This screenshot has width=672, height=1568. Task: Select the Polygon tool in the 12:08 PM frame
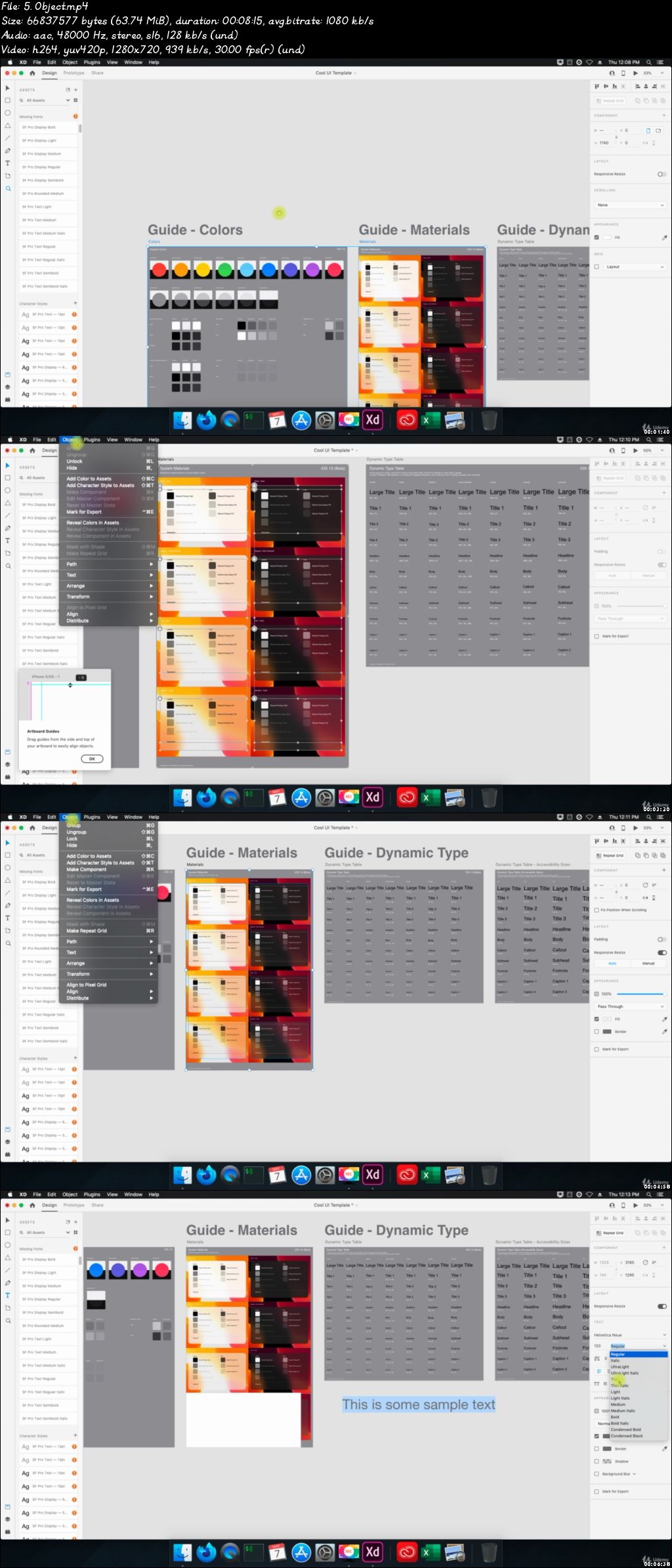pos(8,125)
